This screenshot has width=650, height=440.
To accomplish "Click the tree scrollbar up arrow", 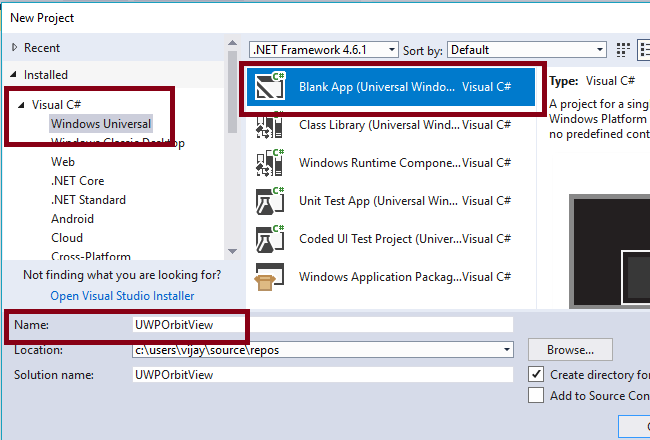I will point(232,43).
